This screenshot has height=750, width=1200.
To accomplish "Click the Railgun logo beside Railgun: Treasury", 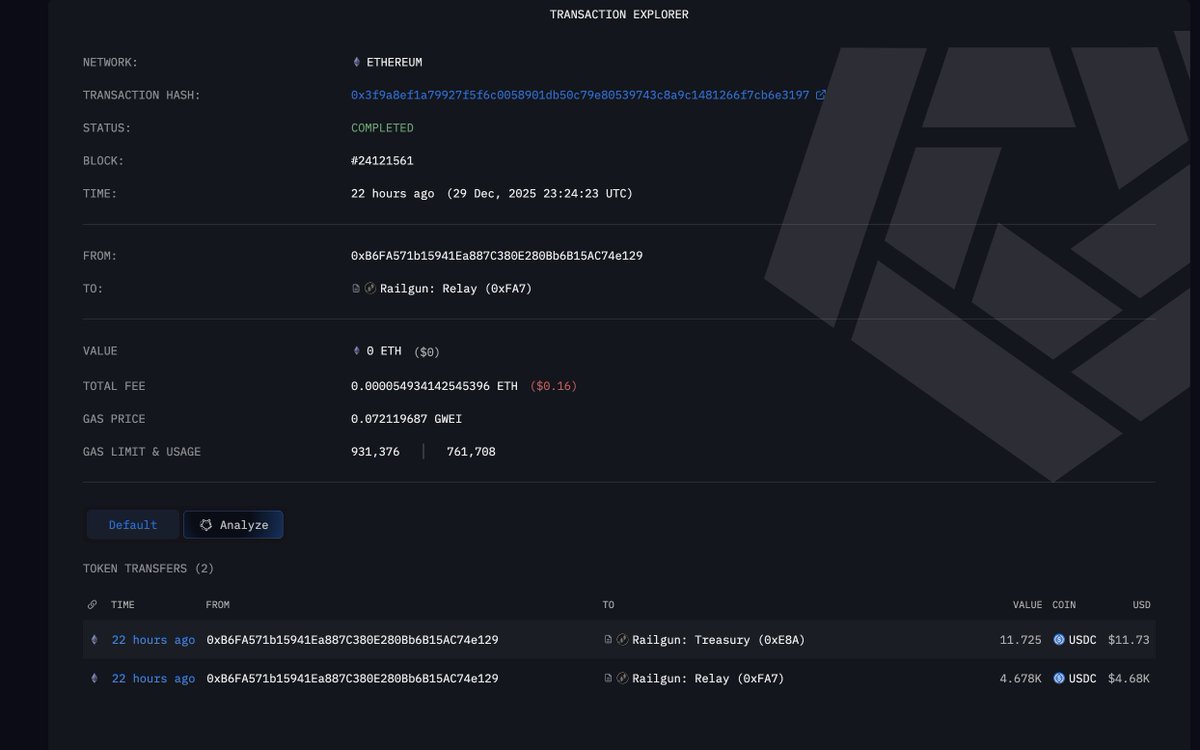I will pyautogui.click(x=622, y=640).
